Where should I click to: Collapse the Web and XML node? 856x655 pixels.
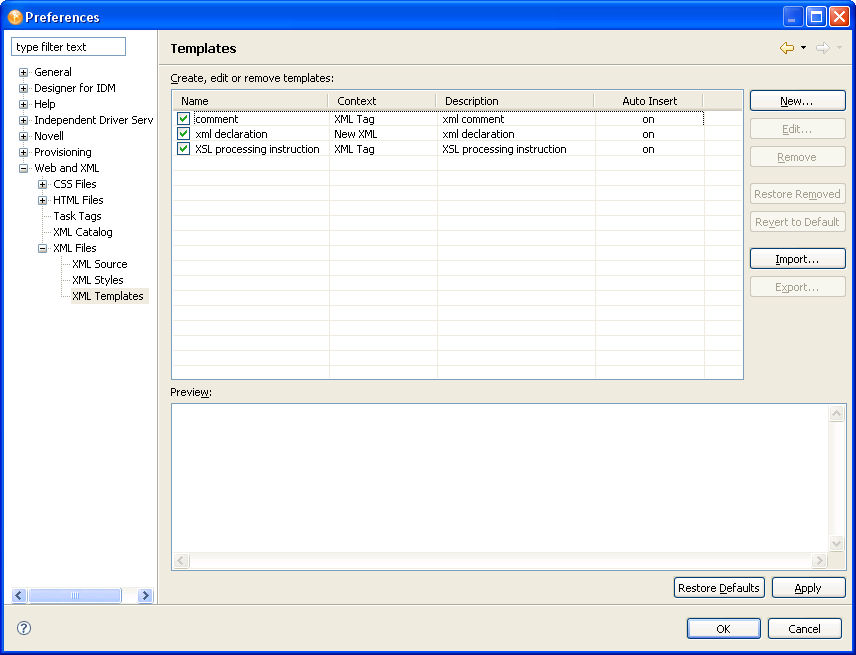point(23,168)
